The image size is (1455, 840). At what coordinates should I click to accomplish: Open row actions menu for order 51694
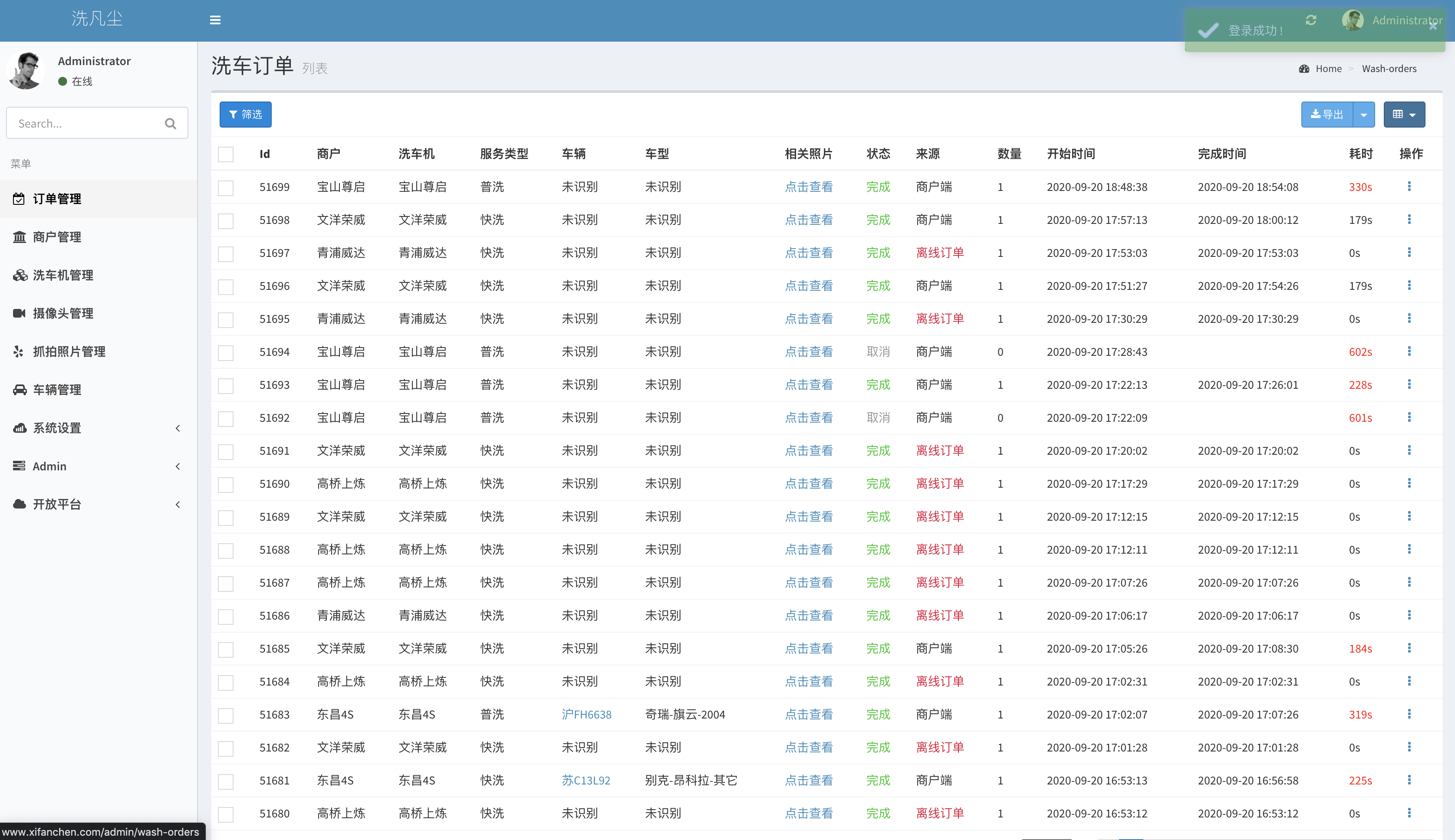pos(1409,351)
